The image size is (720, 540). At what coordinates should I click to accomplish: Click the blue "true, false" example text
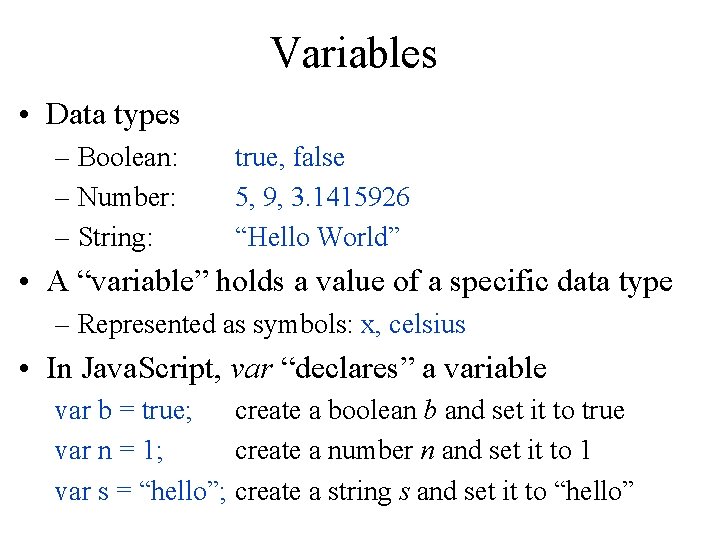[x=290, y=157]
